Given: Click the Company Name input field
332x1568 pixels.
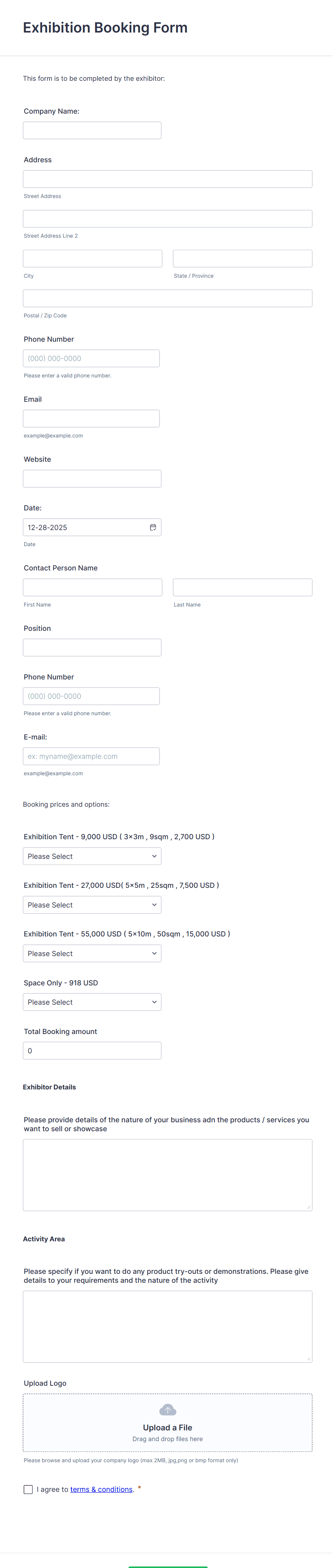Looking at the screenshot, I should tap(92, 130).
